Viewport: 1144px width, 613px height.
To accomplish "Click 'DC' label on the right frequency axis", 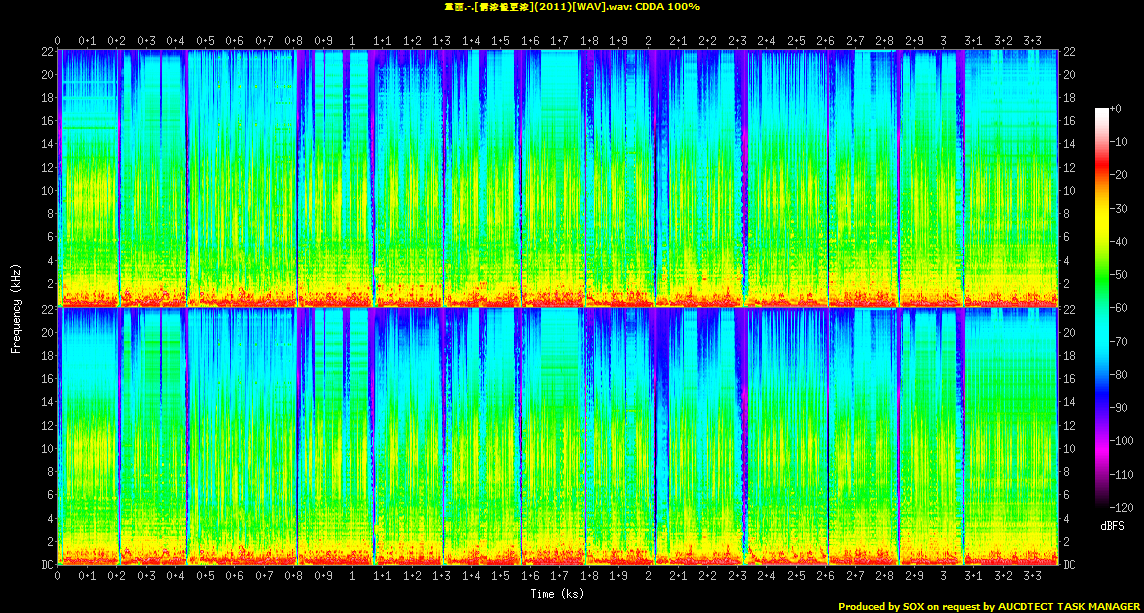I will (x=1069, y=565).
